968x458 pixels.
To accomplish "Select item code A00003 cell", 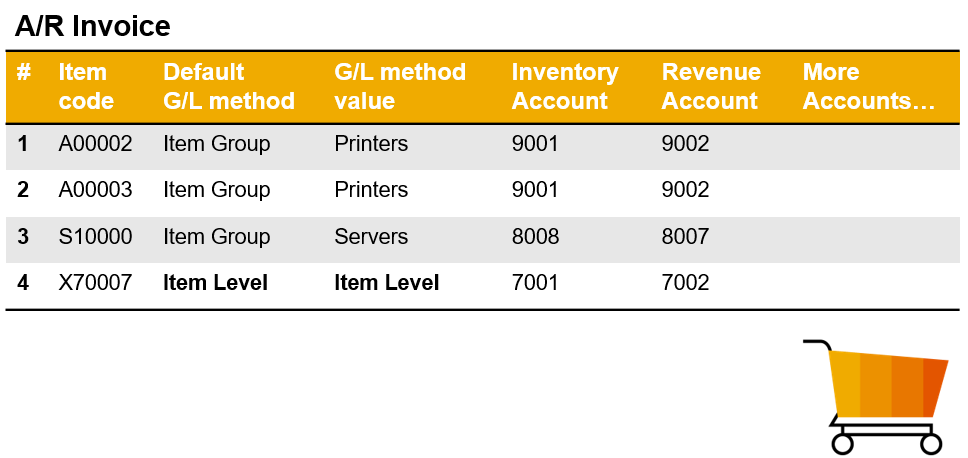I will click(95, 189).
